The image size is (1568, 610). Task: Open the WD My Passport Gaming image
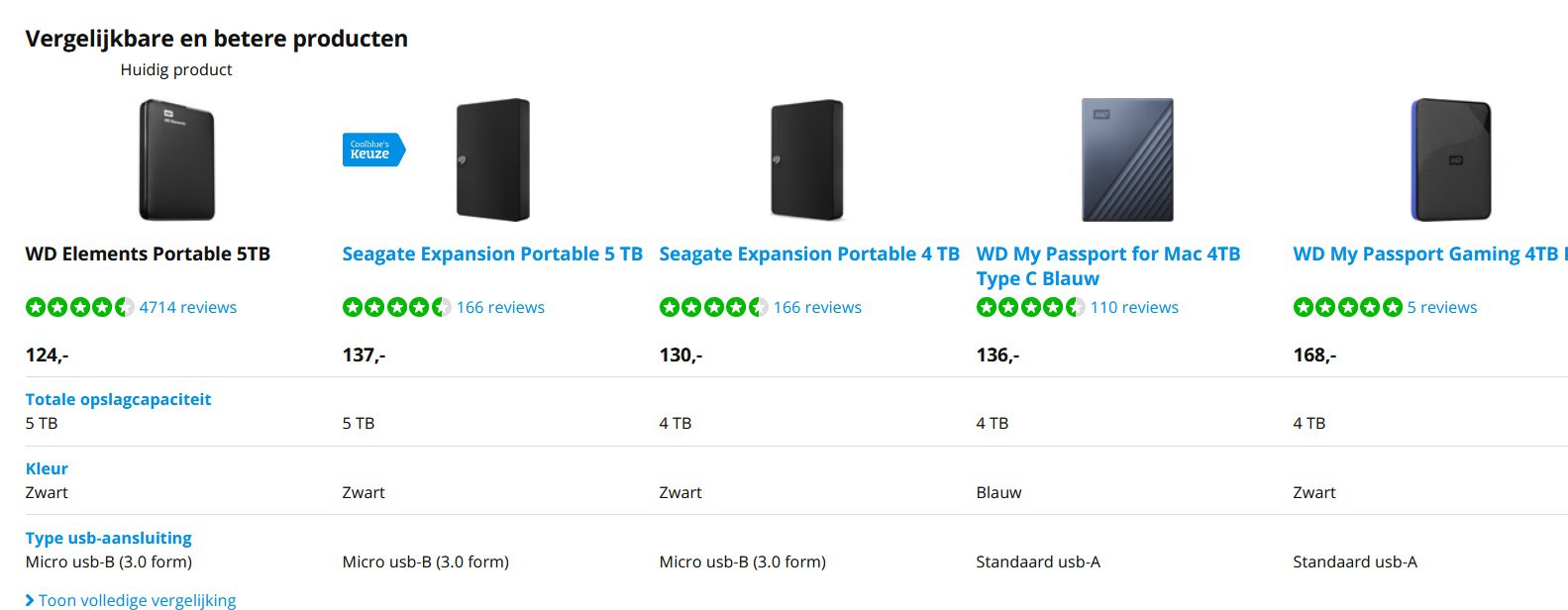pyautogui.click(x=1451, y=159)
